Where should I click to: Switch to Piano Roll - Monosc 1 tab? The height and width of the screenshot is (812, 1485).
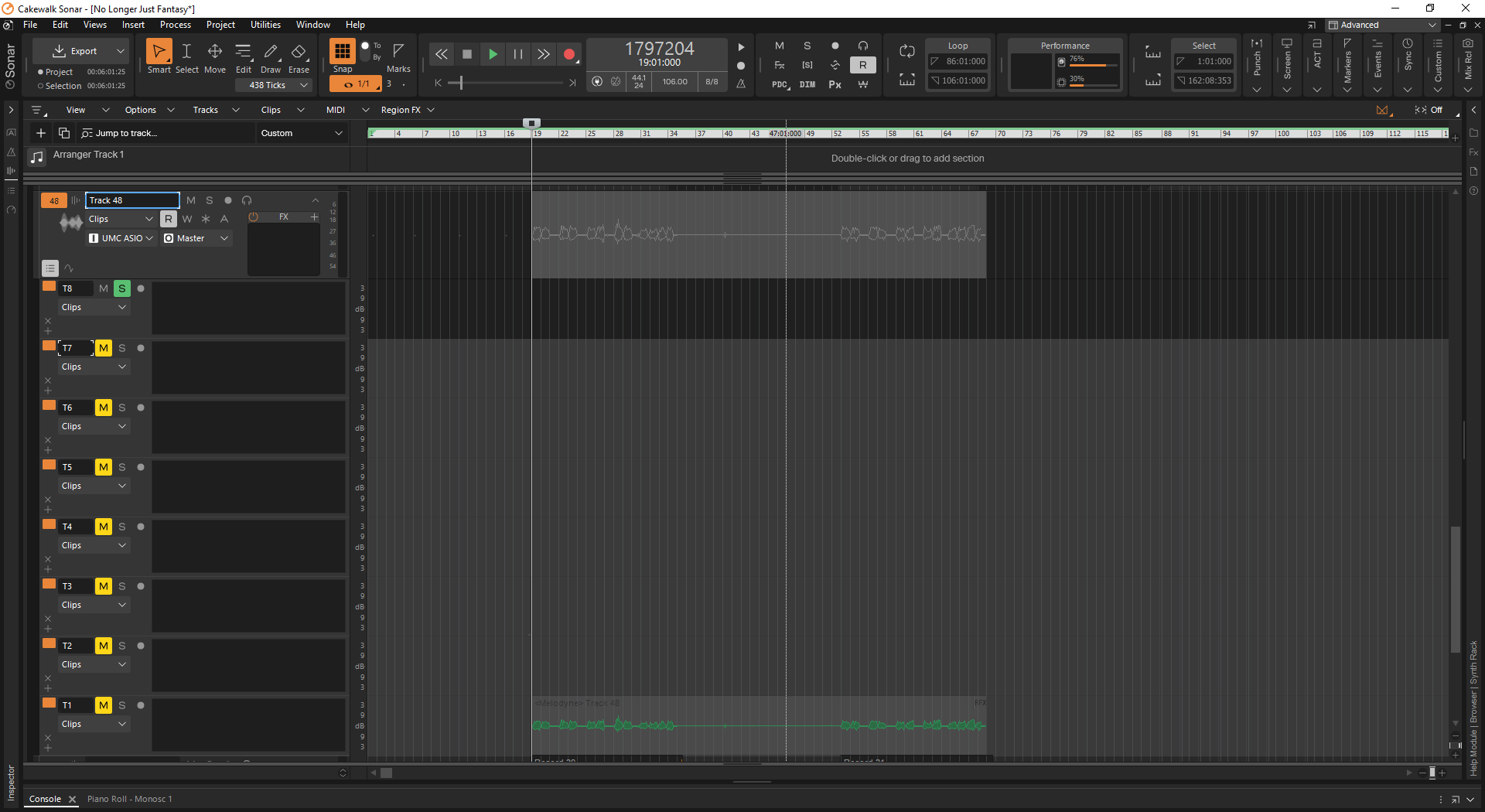click(x=130, y=799)
